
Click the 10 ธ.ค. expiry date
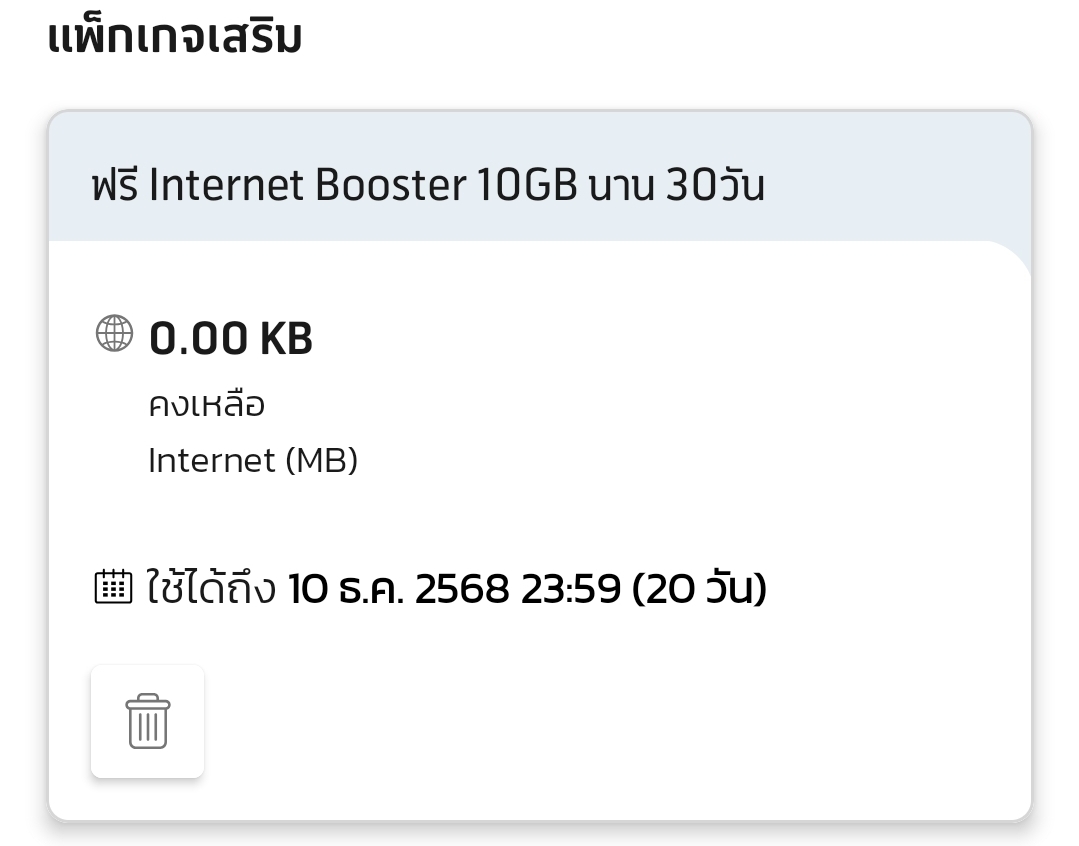344,589
